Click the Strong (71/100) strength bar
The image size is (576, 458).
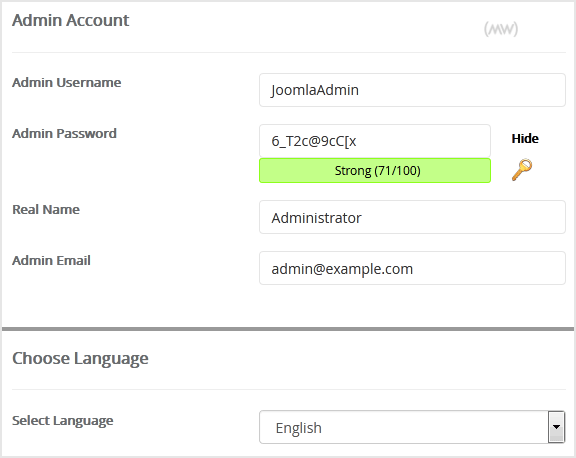(x=375, y=170)
